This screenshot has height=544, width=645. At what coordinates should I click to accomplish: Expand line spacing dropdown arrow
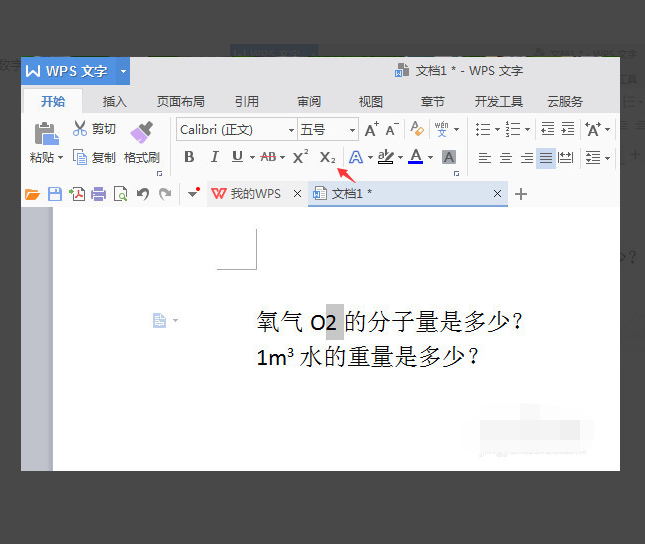coord(607,158)
